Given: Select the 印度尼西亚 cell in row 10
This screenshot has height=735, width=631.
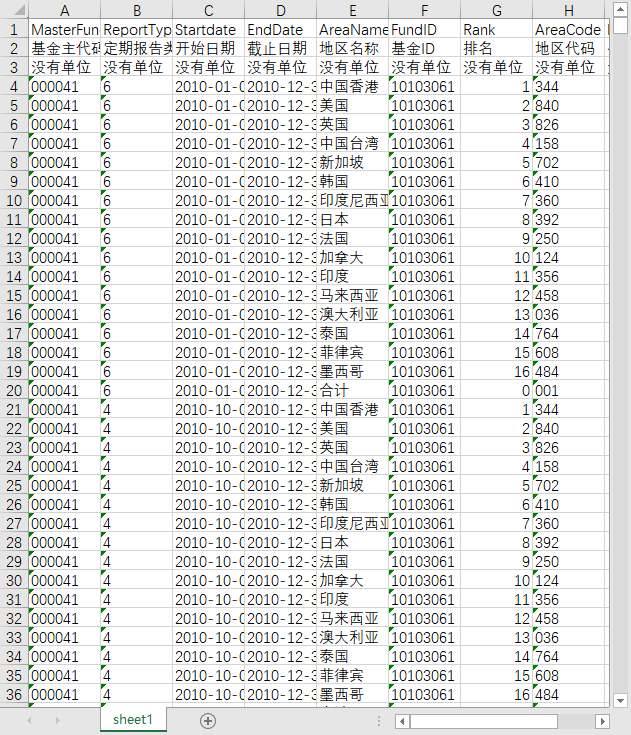Looking at the screenshot, I should (x=353, y=201).
